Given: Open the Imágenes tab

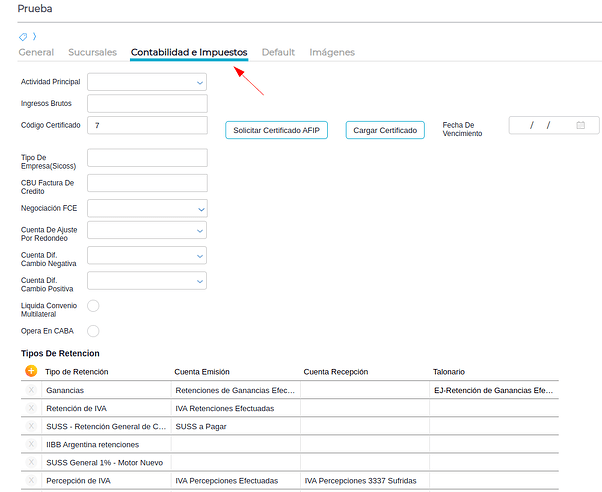Looking at the screenshot, I should (x=331, y=52).
